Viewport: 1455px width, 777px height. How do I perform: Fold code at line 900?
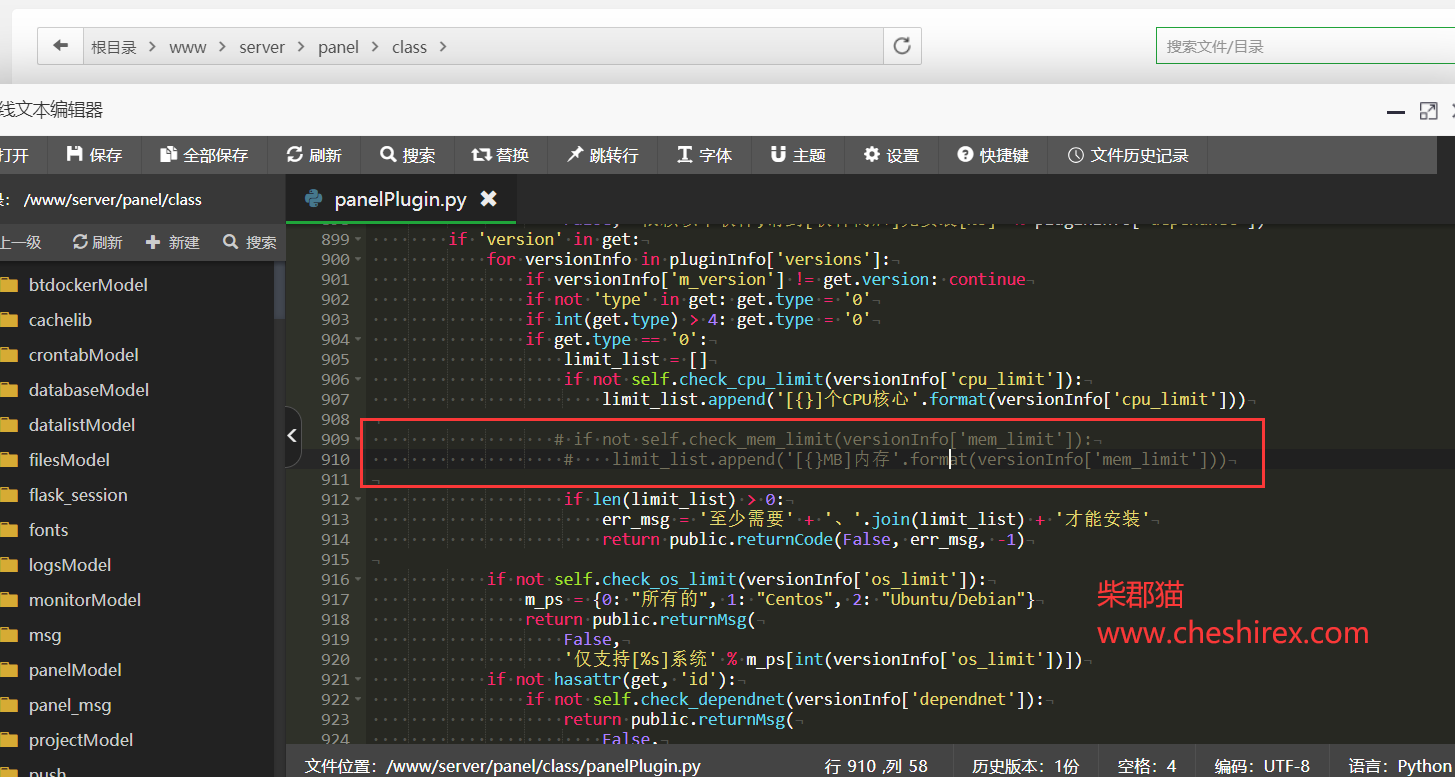358,260
